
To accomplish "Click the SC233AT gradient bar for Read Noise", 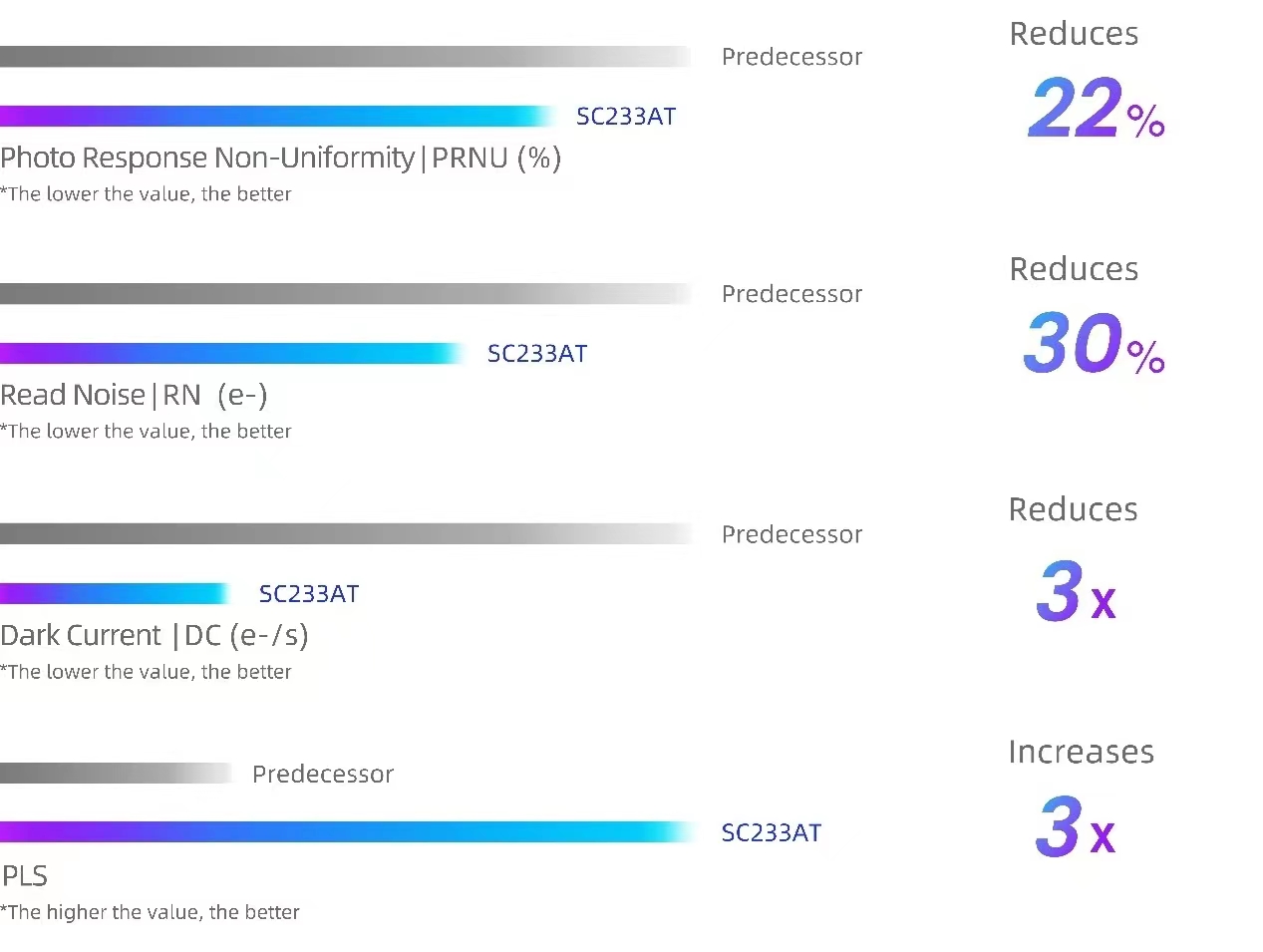I will (232, 354).
